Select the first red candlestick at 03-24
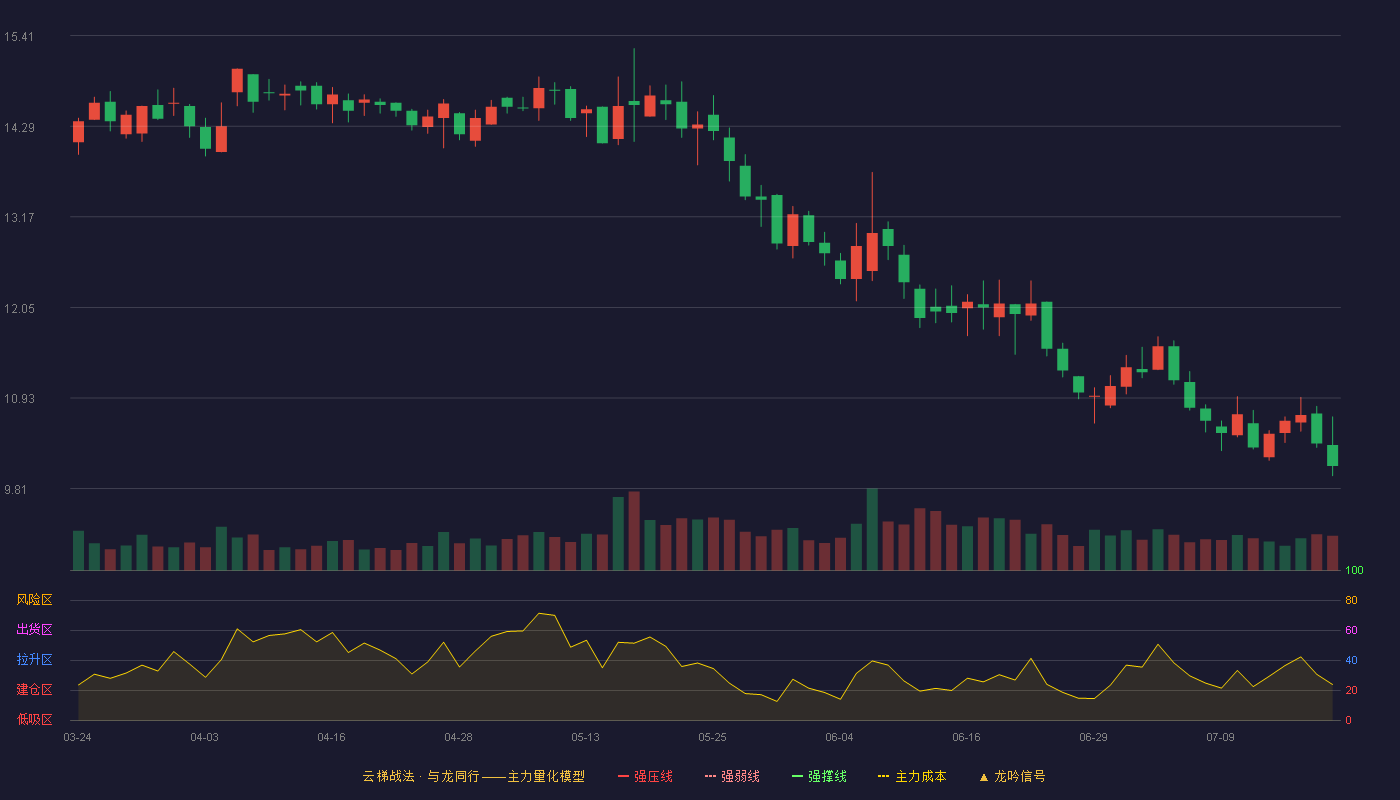Viewport: 1400px width, 800px height. 78,132
